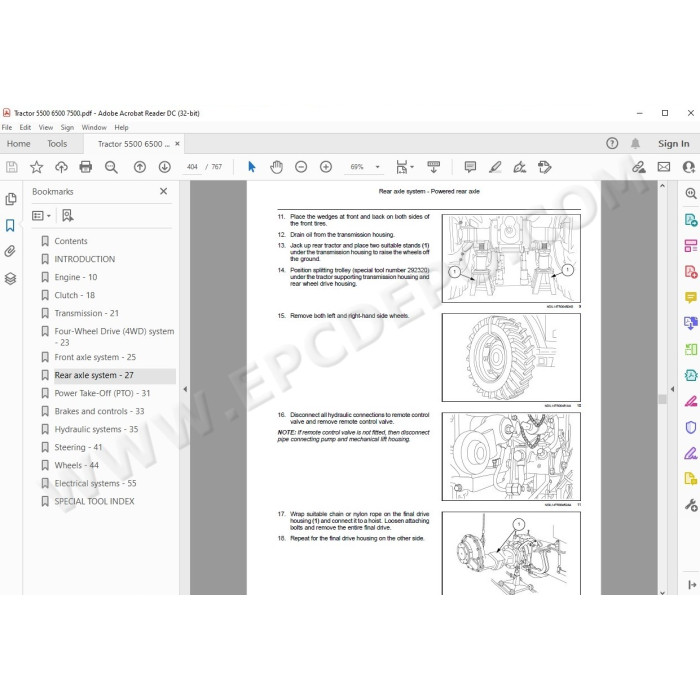Open the Sign document tool
This screenshot has height=700, width=700.
coord(520,167)
